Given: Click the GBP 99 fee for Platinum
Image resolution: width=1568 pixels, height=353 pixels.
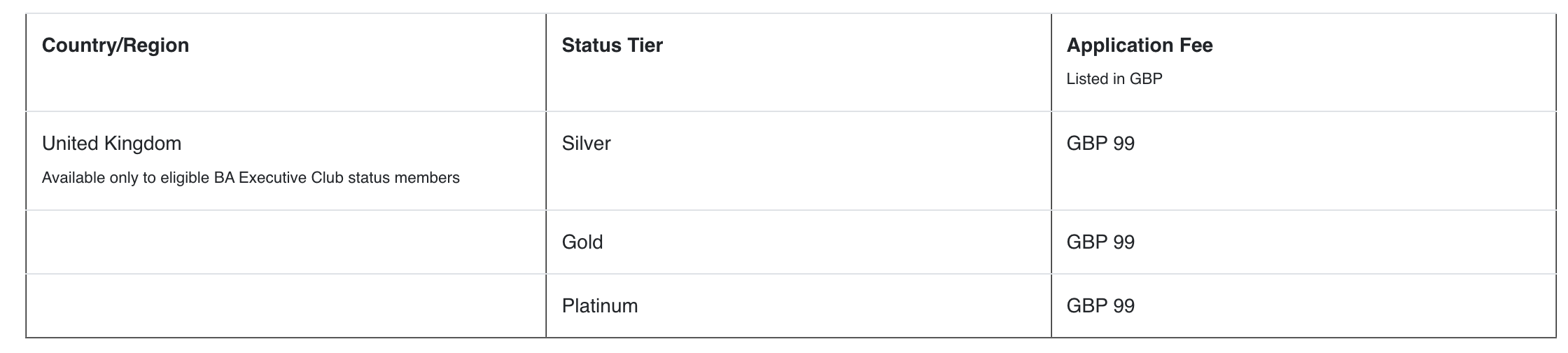Looking at the screenshot, I should (x=1100, y=306).
